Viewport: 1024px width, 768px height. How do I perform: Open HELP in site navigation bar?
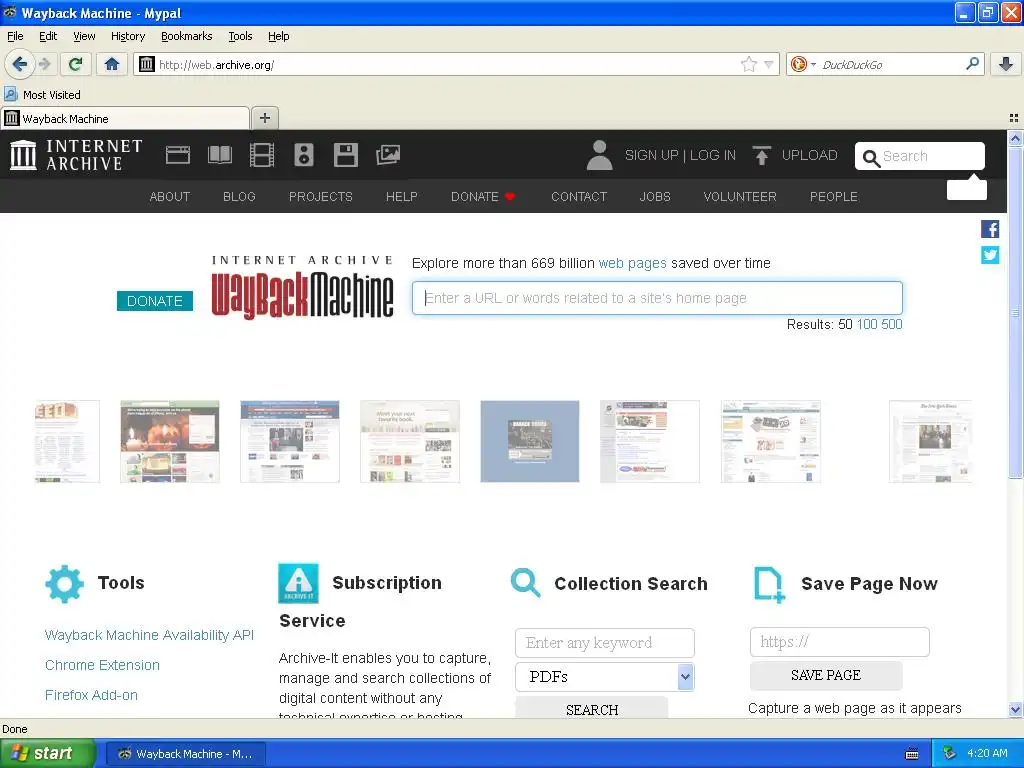(x=402, y=197)
